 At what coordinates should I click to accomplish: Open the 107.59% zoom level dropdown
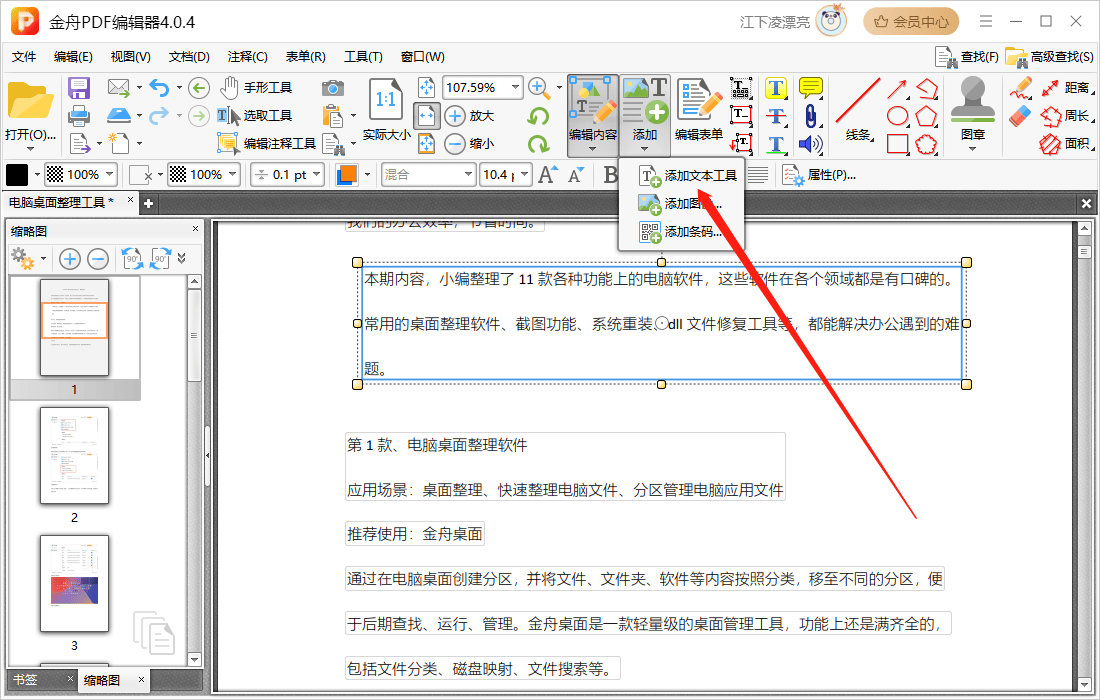(x=515, y=88)
